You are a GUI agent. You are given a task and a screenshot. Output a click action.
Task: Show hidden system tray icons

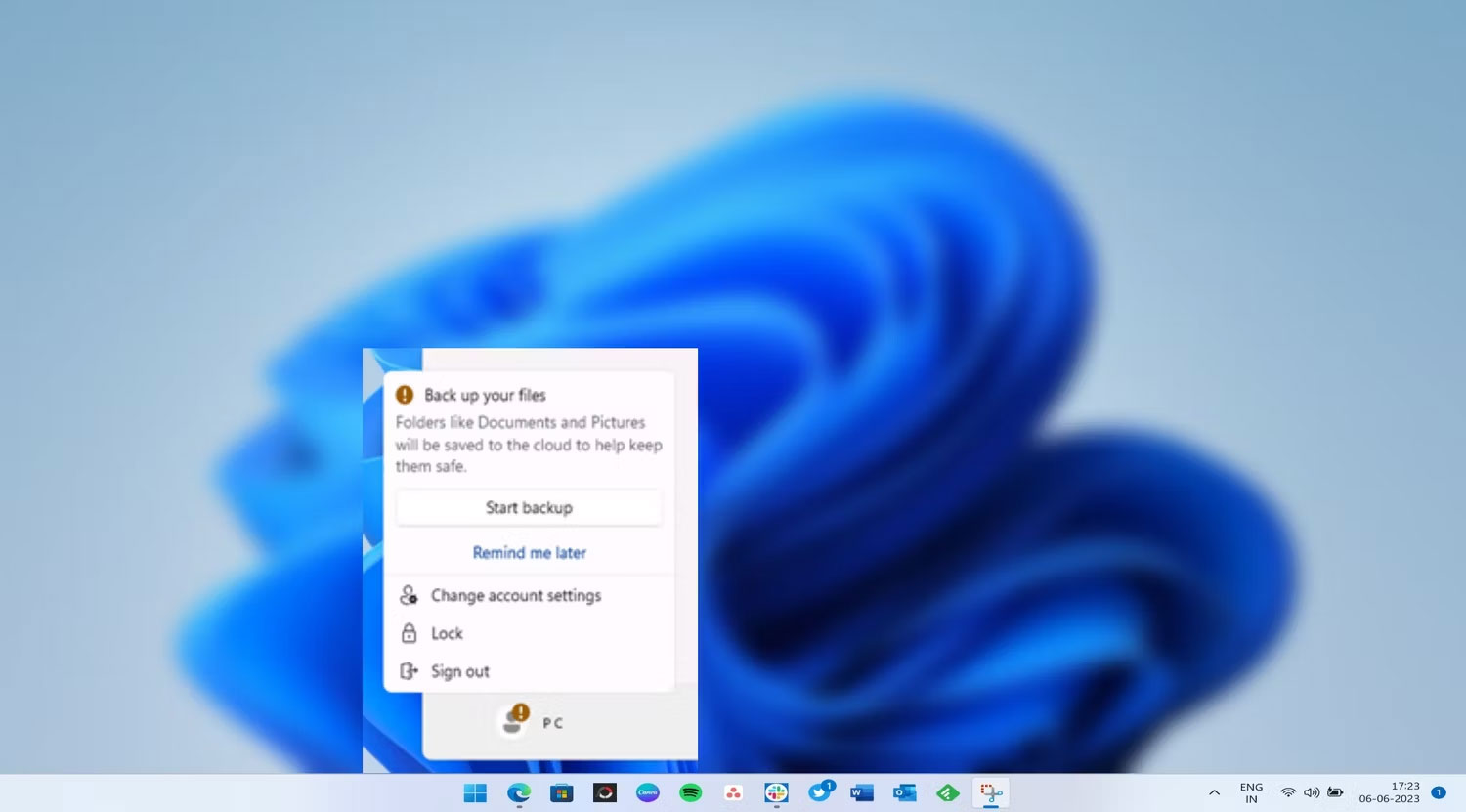pyautogui.click(x=1213, y=792)
